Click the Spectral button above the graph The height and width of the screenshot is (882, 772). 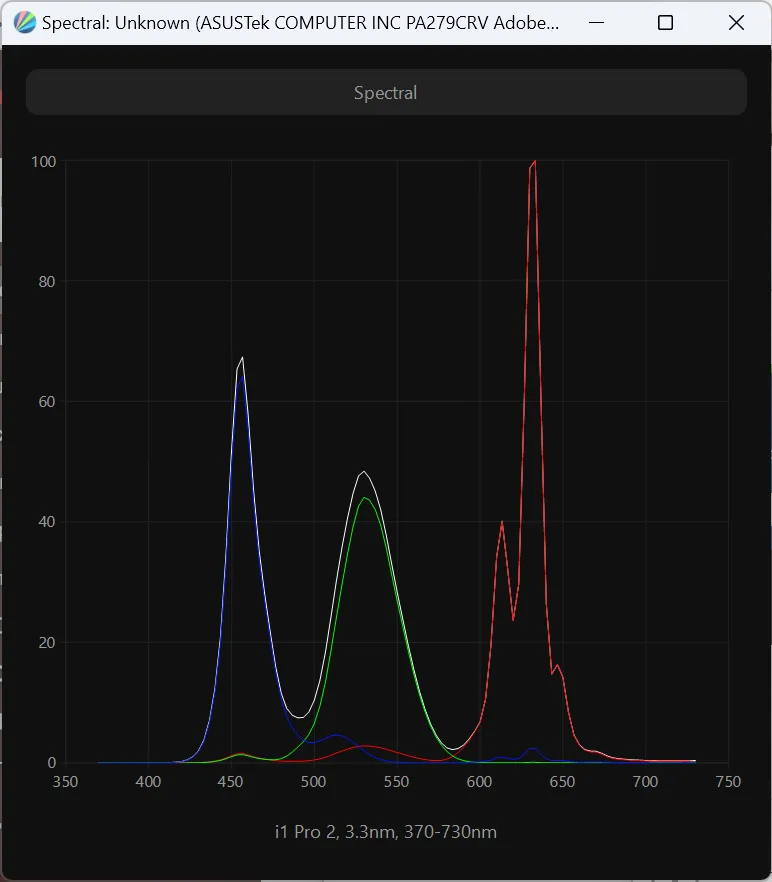[386, 93]
